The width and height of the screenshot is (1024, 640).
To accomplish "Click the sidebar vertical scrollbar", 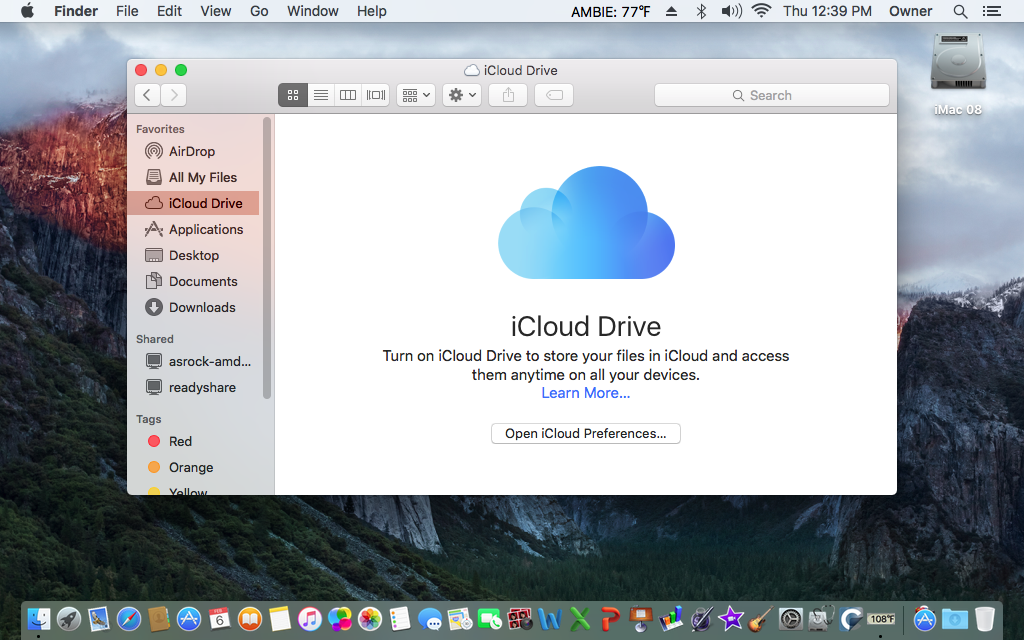I will [266, 258].
